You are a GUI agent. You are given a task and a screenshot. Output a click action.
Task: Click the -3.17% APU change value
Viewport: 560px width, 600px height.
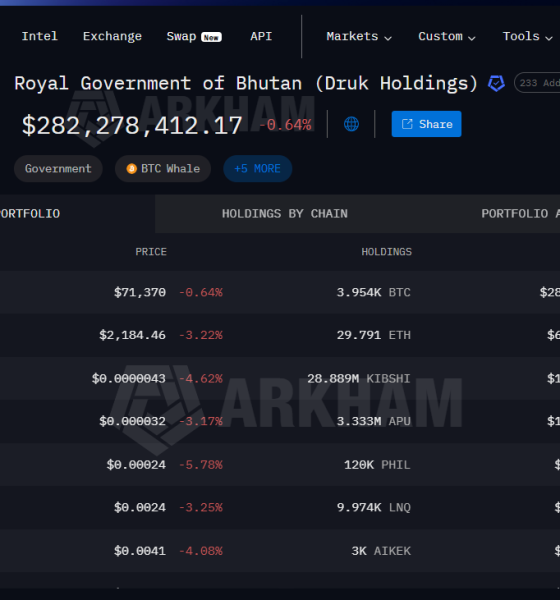(201, 421)
